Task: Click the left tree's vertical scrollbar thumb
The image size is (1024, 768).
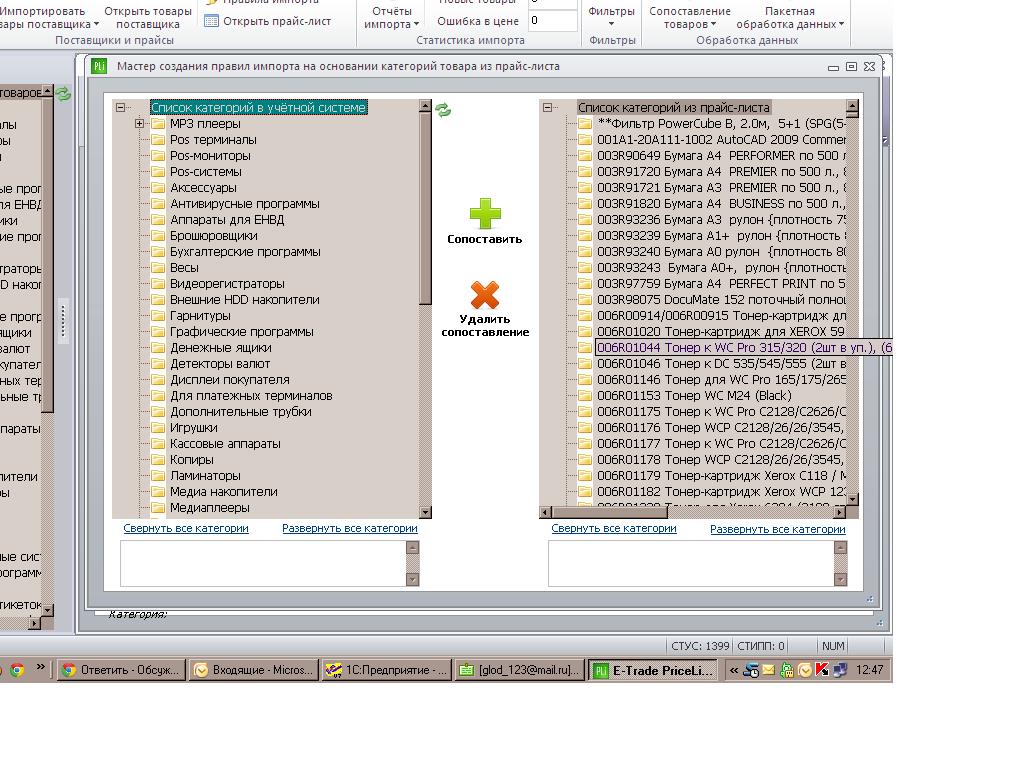Action: (x=426, y=208)
